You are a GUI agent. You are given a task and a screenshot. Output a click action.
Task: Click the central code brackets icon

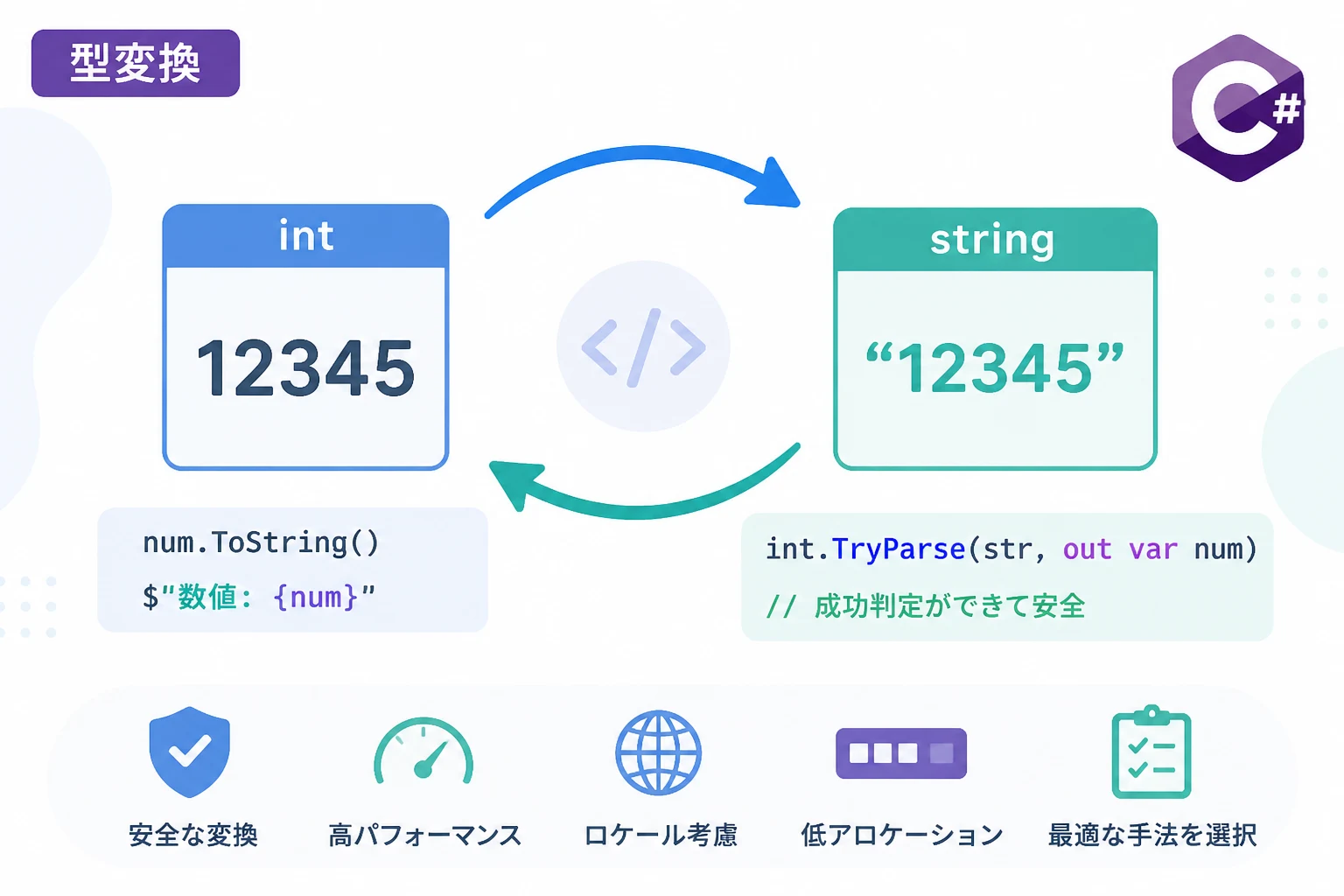[x=643, y=346]
